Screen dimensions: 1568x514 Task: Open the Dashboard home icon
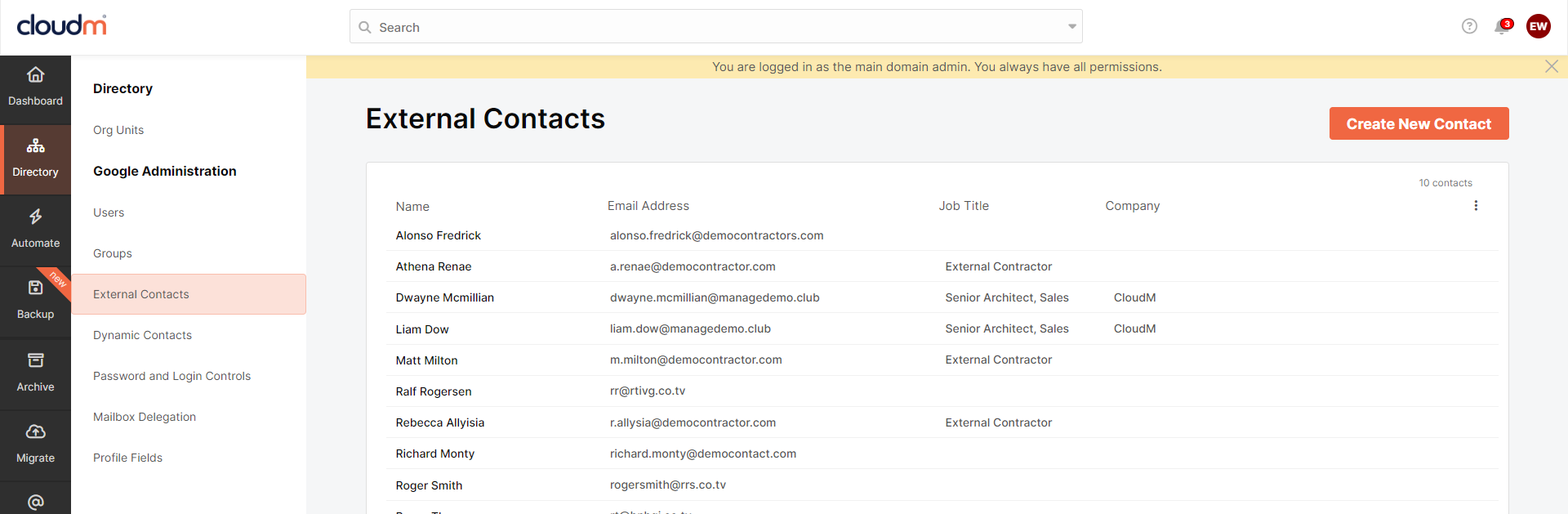(x=35, y=75)
